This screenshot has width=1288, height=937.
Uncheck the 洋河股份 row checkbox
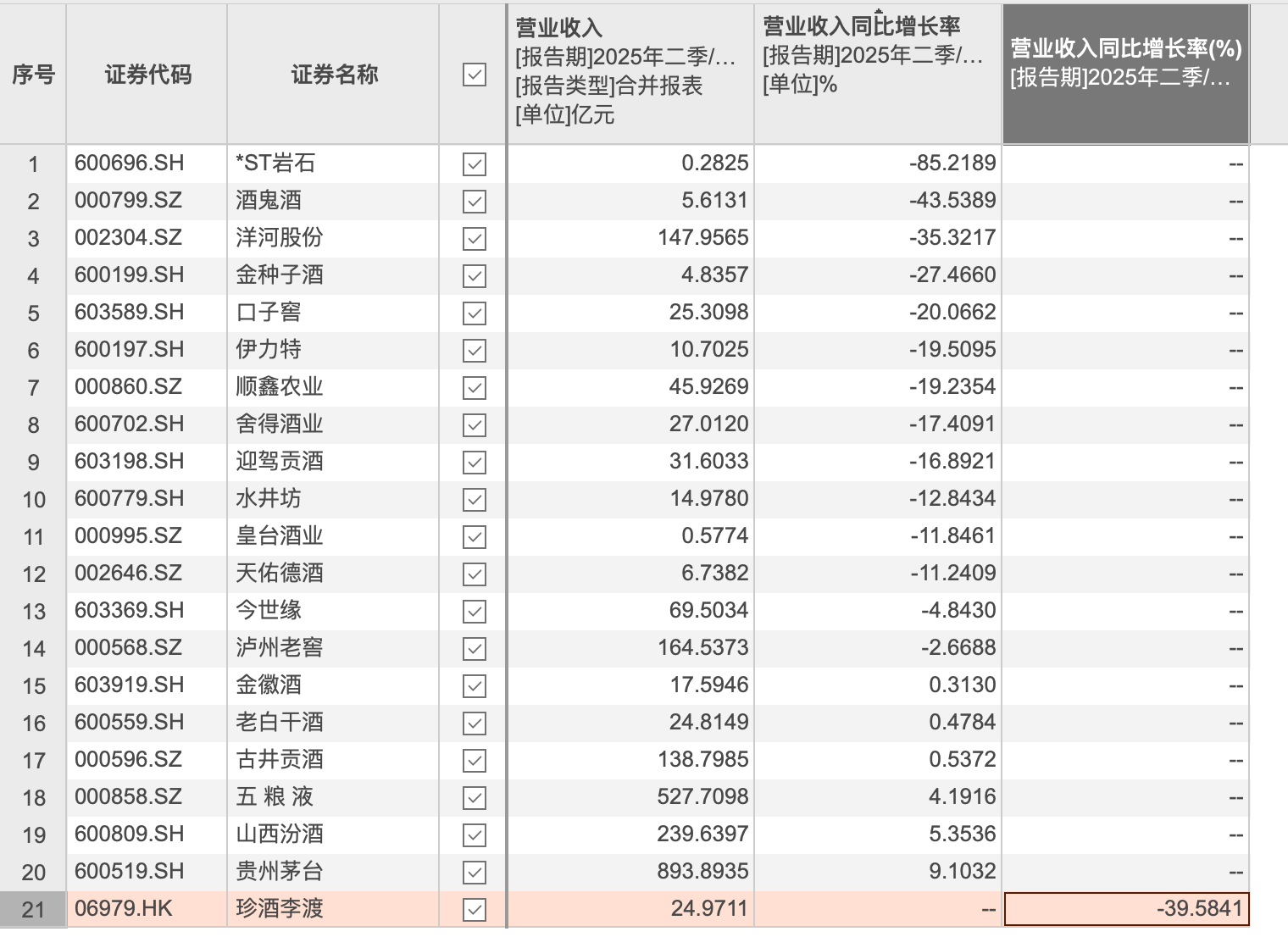pos(475,238)
